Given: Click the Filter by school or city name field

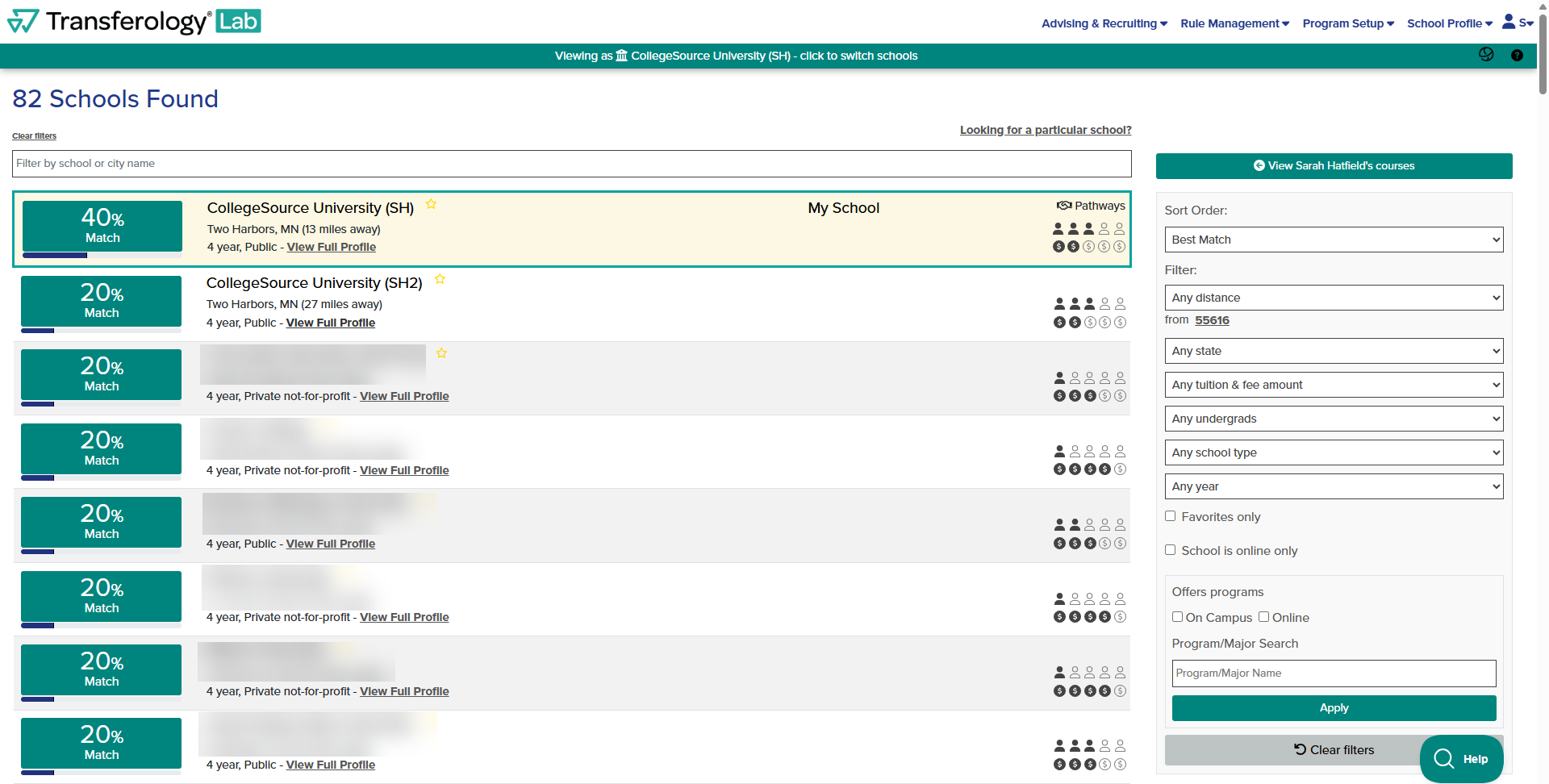Looking at the screenshot, I should click(572, 163).
